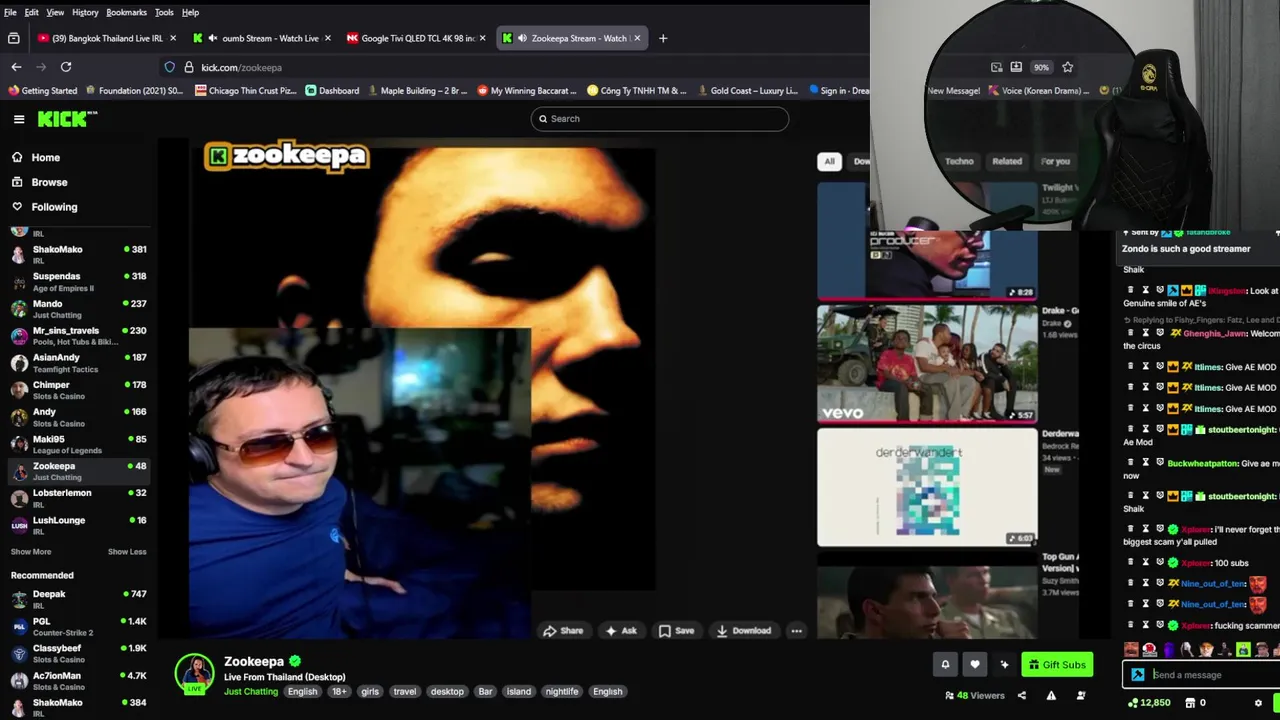Viewport: 1280px width, 720px height.
Task: Open Chimper channel in sidebar
Action: click(78, 390)
